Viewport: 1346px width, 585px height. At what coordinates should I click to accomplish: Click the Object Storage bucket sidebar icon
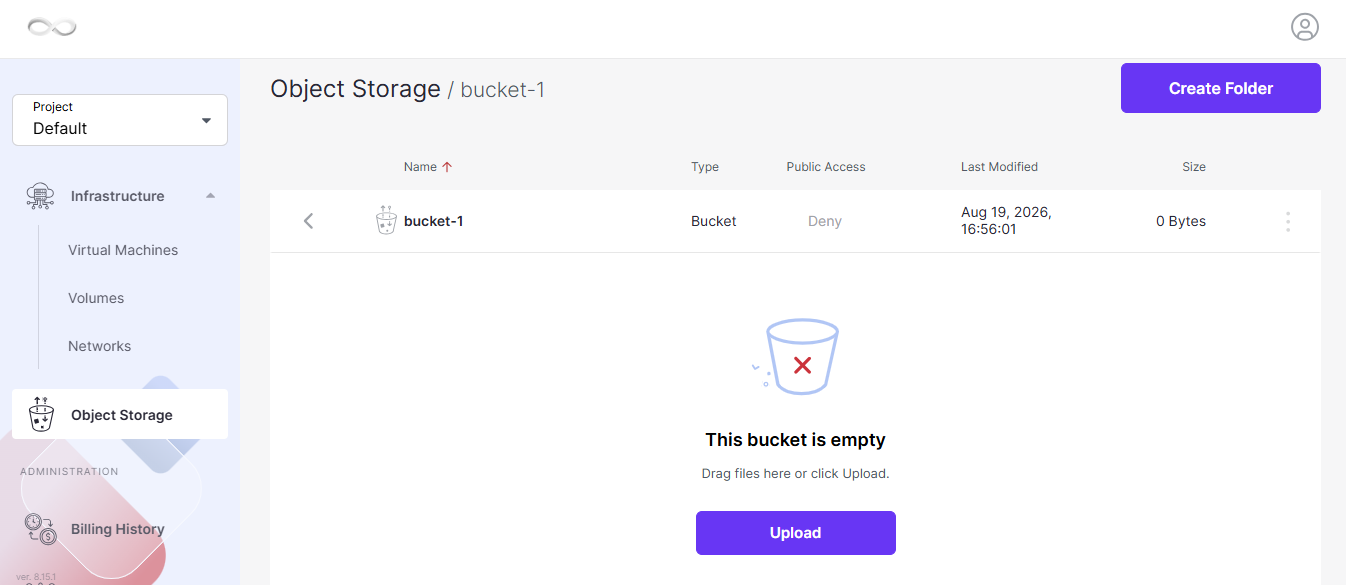[41, 414]
